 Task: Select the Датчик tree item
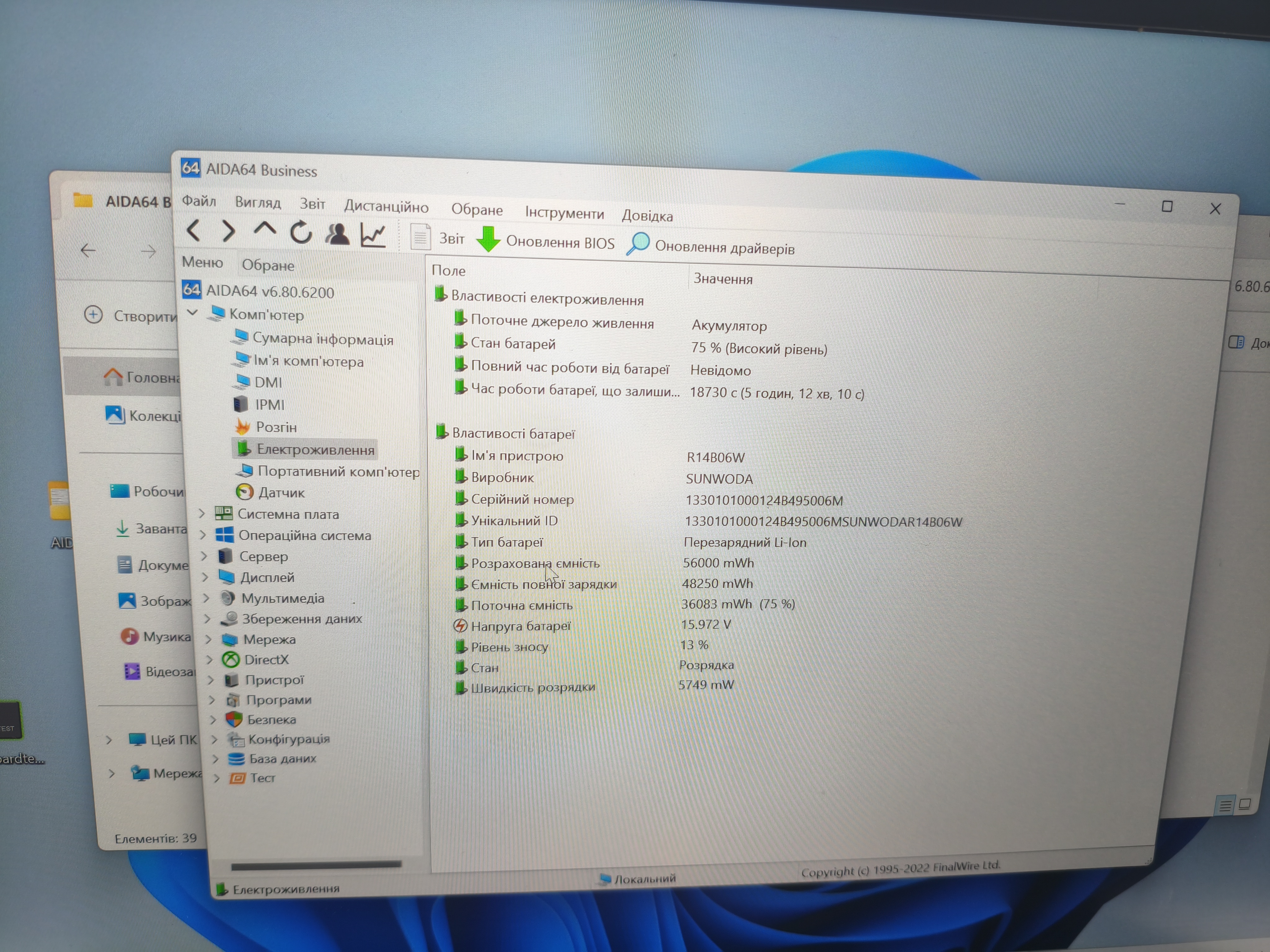click(281, 492)
